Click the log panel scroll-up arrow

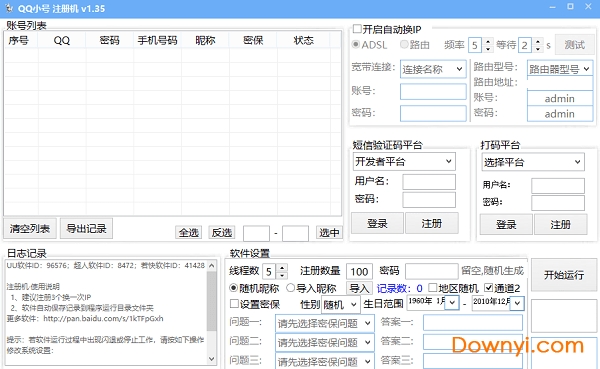point(212,265)
